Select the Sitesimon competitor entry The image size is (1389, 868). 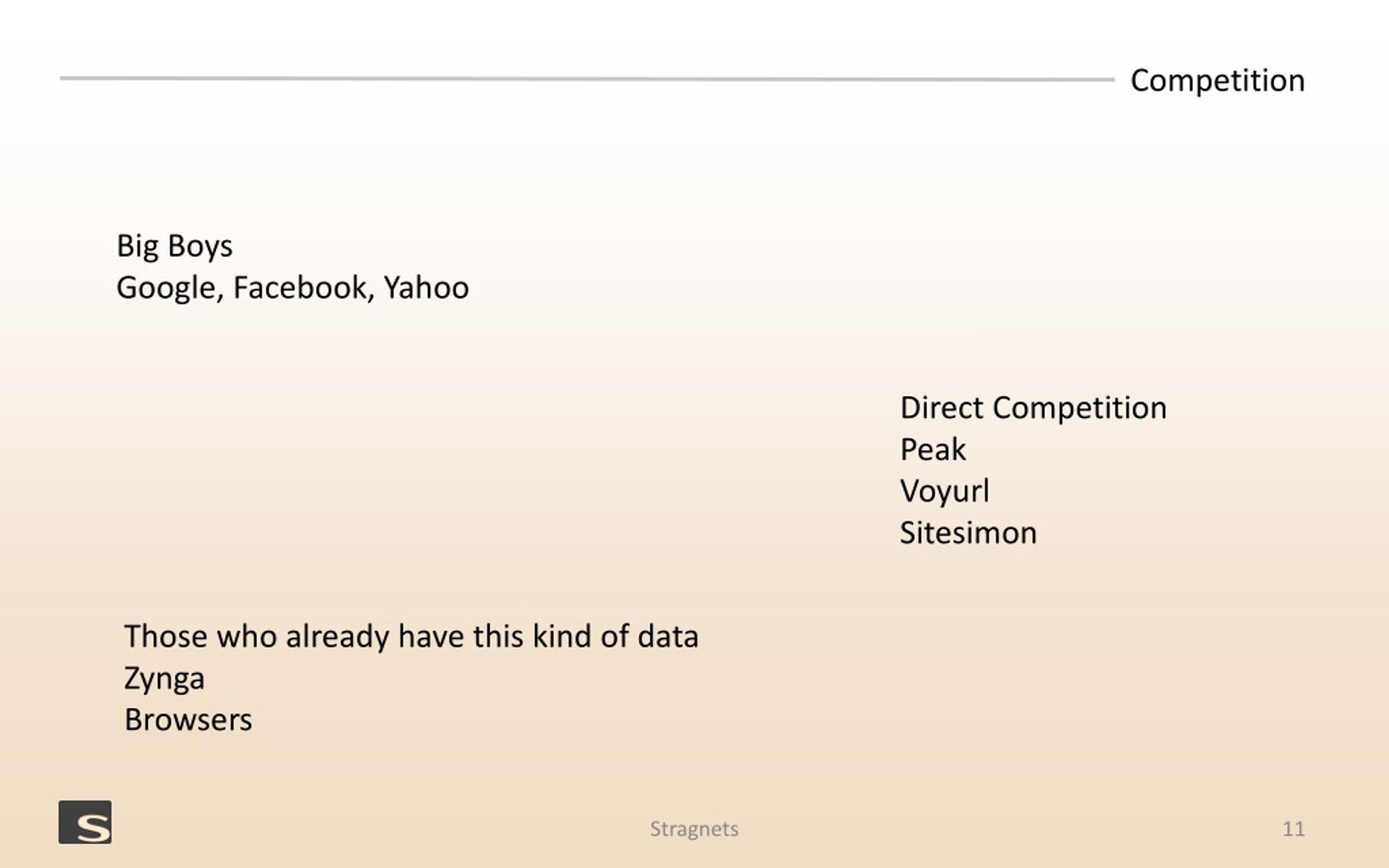[969, 533]
